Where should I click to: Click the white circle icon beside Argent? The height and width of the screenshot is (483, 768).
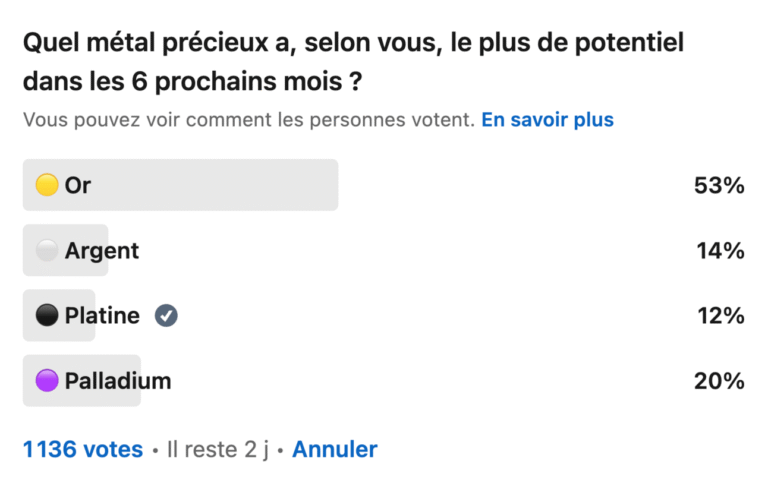point(47,251)
